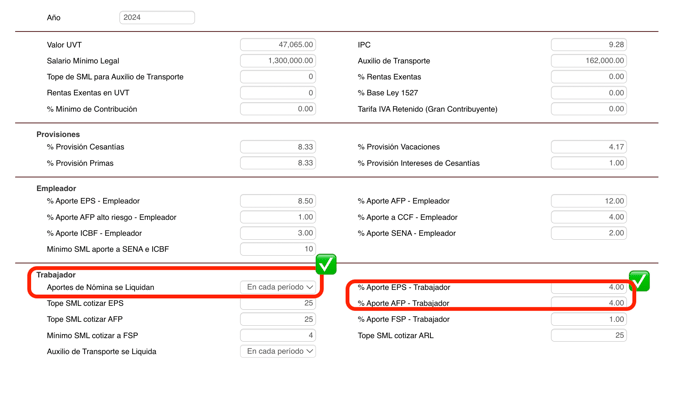Click the Rentas Exentas en UVT field
This screenshot has height=393, width=688.
pos(278,93)
